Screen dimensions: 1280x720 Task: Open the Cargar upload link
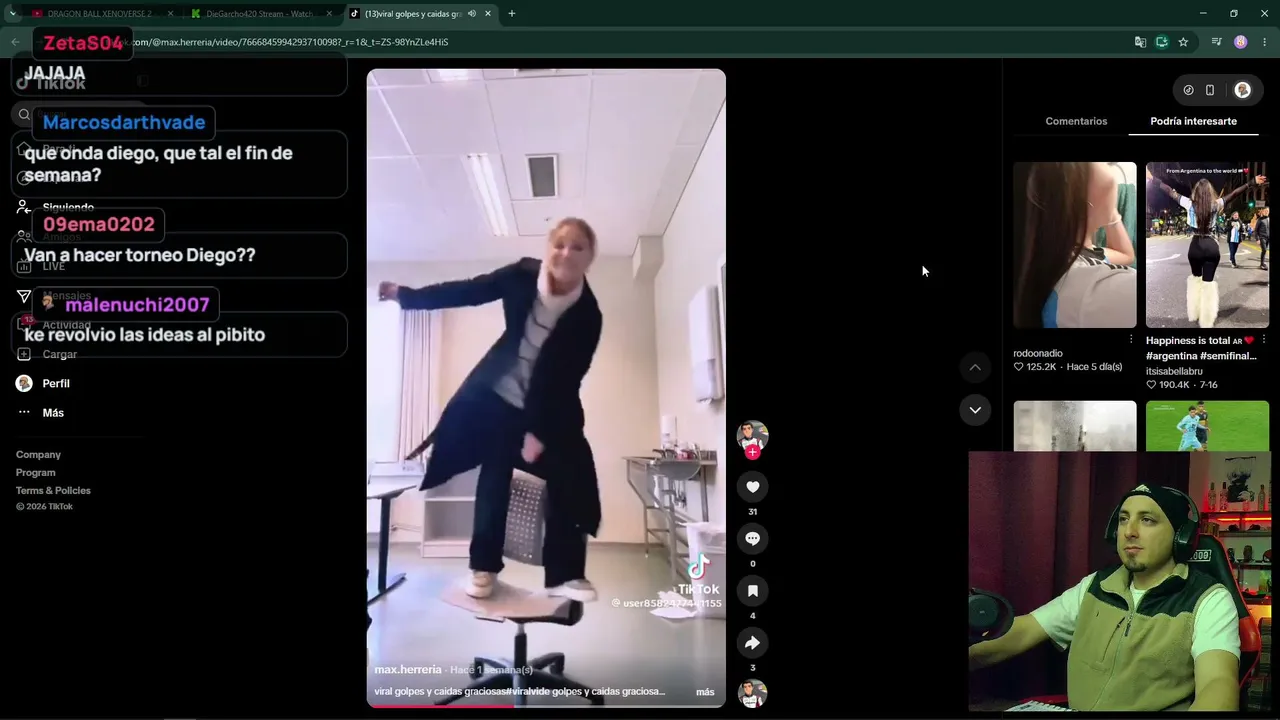click(47, 354)
